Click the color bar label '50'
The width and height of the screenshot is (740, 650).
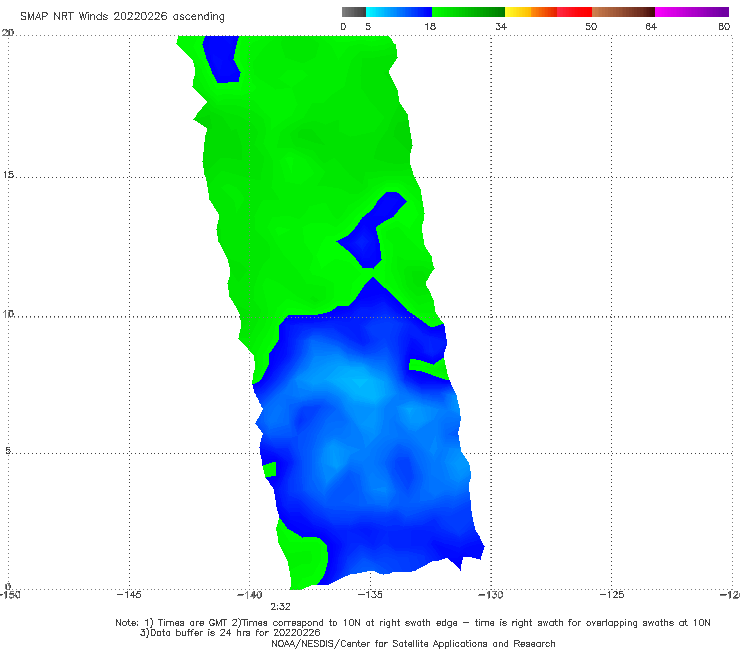pos(591,26)
